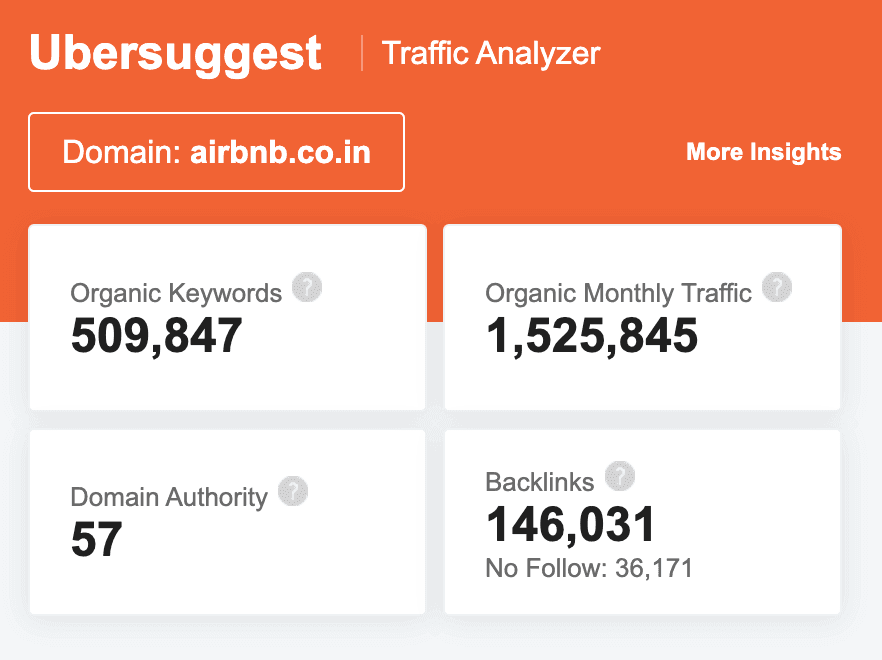
Task: Select the 146,031 backlinks number
Action: pos(570,522)
